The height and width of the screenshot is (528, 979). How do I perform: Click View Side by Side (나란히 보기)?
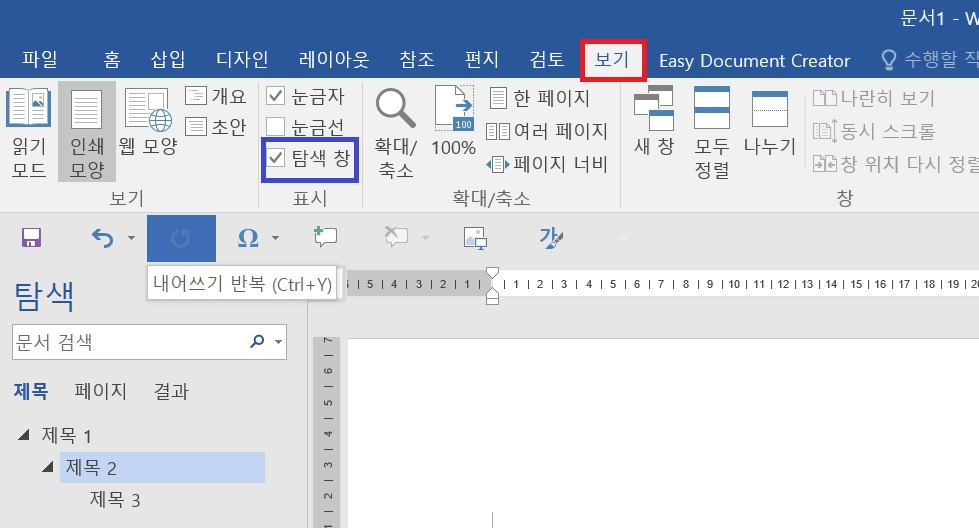point(873,98)
